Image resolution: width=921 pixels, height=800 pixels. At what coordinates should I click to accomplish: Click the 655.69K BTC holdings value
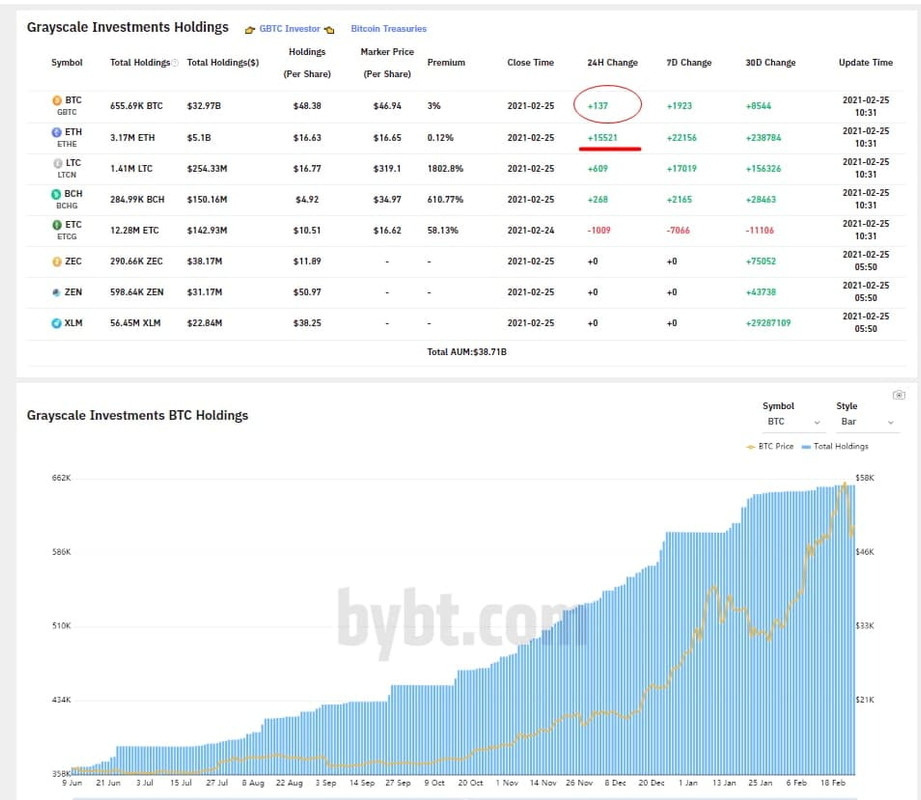(136, 106)
